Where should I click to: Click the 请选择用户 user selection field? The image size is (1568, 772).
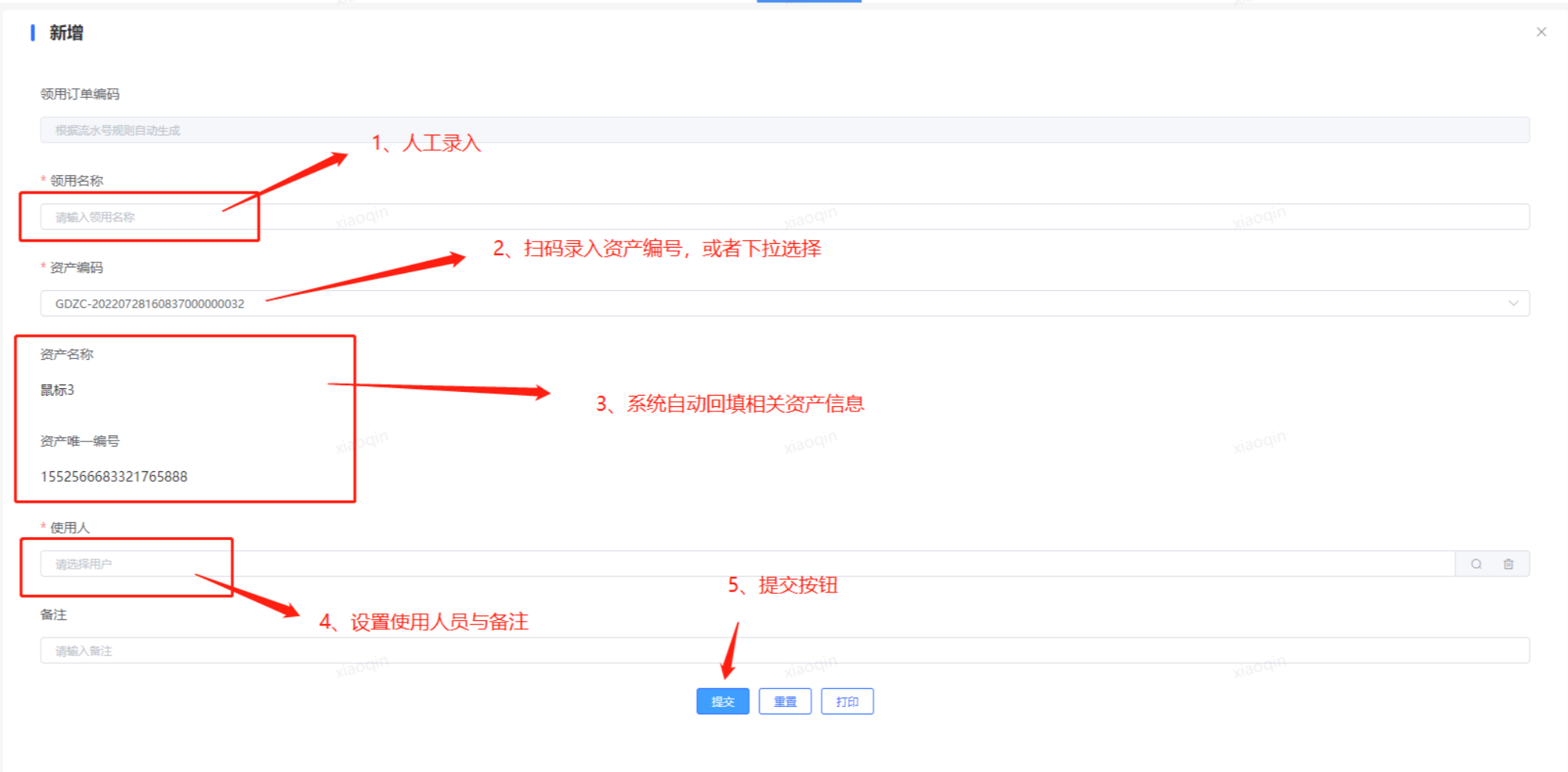747,564
